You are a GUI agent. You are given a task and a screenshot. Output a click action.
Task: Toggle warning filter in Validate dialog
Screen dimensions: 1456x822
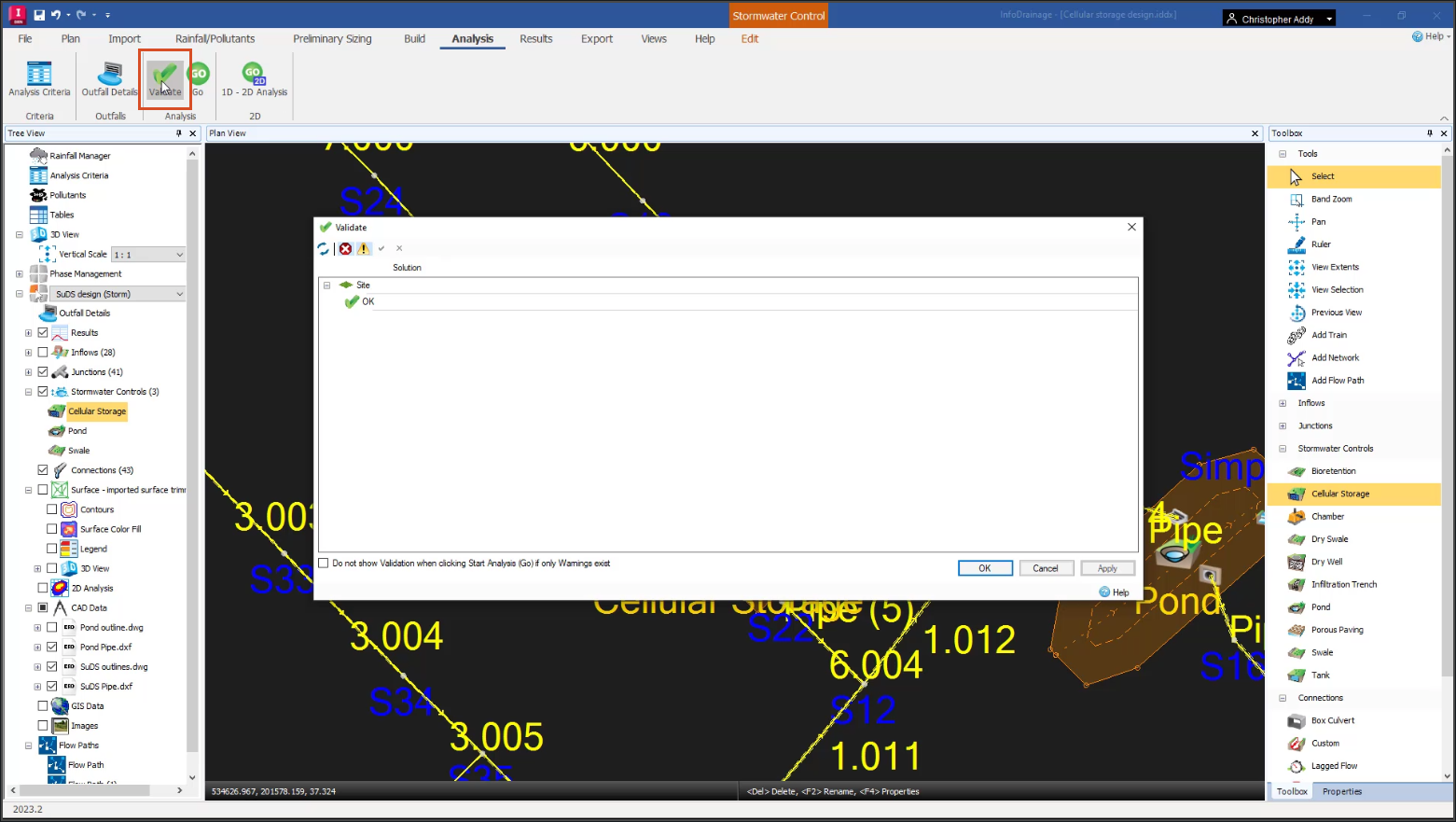364,249
